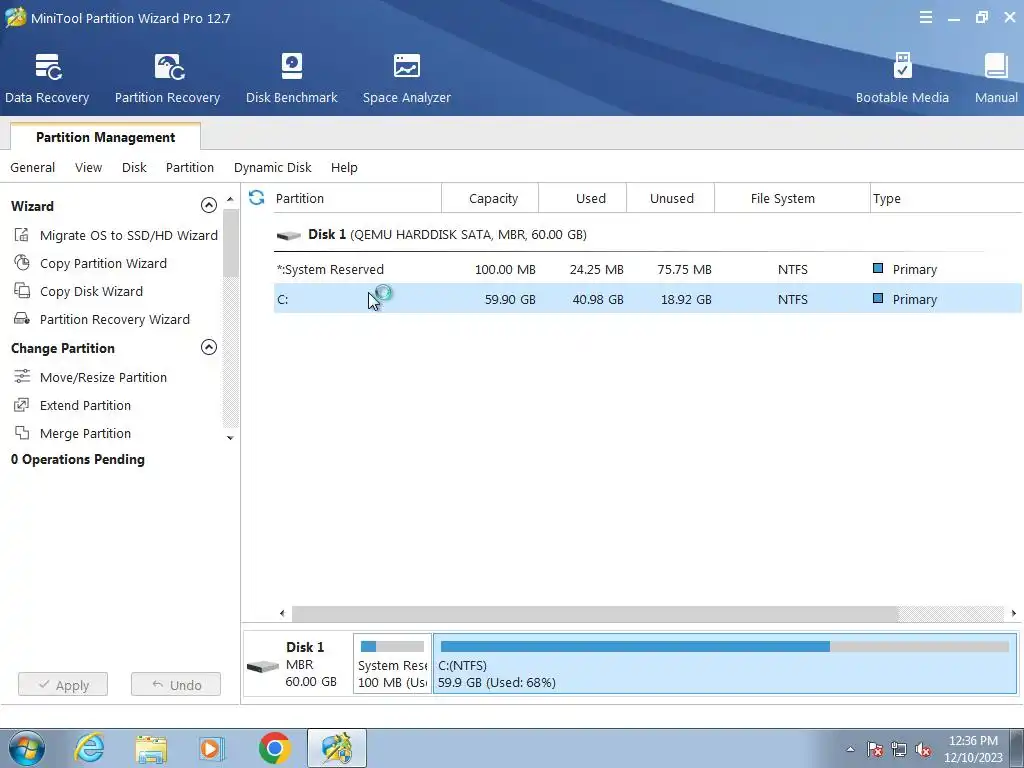Launch Partition Recovery from toolbar
The width and height of the screenshot is (1024, 768).
click(x=167, y=78)
